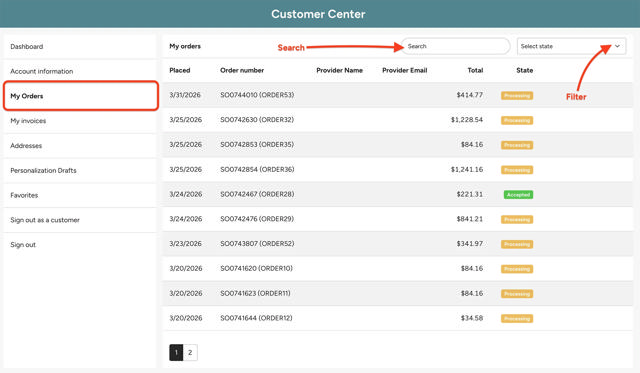Screen dimensions: 640x373
Task: Open order SO0742630 (ORDER32)
Action: point(257,120)
